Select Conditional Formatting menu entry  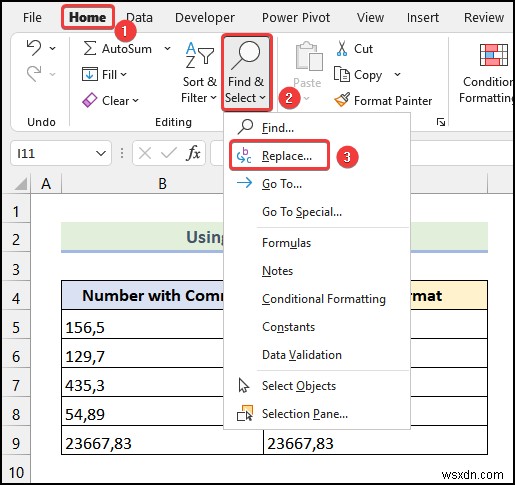coord(317,299)
